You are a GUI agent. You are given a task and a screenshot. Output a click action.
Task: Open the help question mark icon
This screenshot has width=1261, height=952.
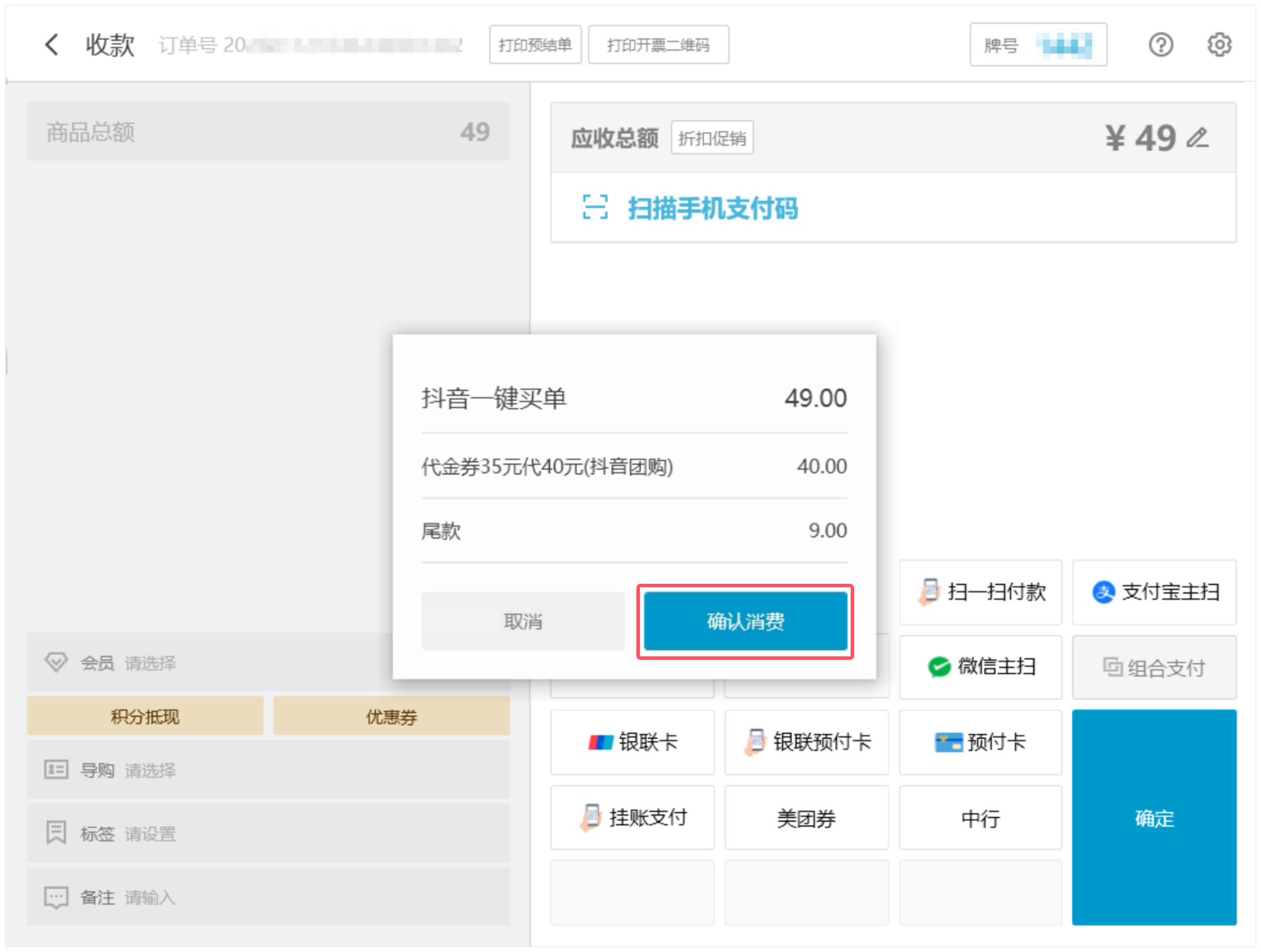pos(1160,44)
